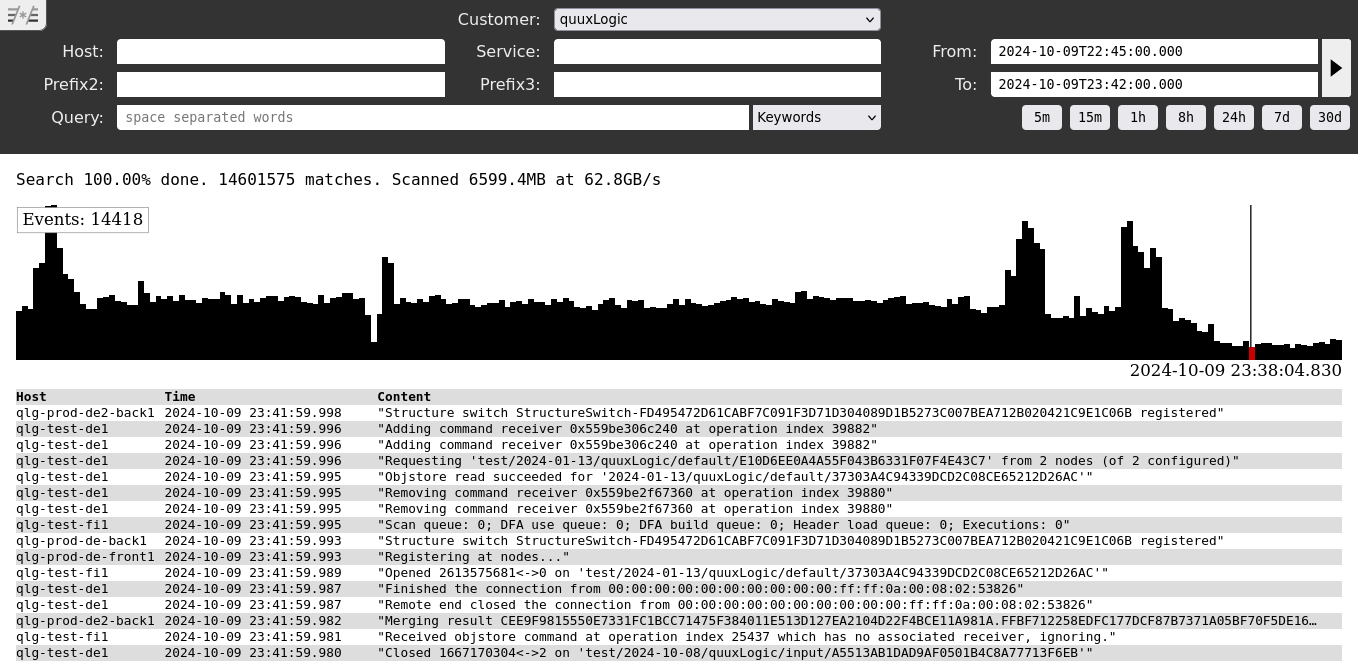1358x662 pixels.
Task: Select the 7d time range
Action: click(1281, 117)
